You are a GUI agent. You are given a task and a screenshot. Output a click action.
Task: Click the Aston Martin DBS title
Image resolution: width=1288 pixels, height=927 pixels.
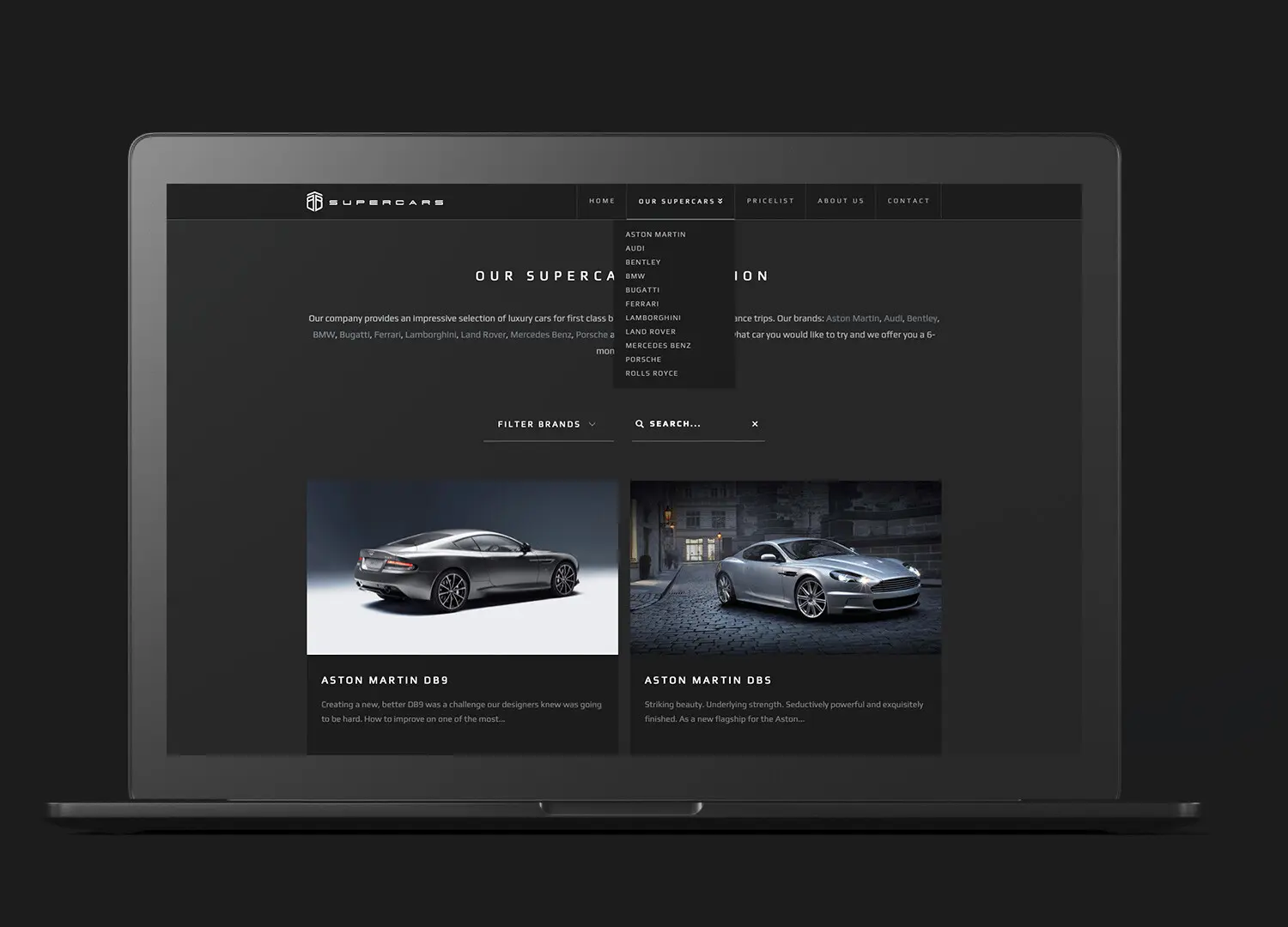coord(708,680)
